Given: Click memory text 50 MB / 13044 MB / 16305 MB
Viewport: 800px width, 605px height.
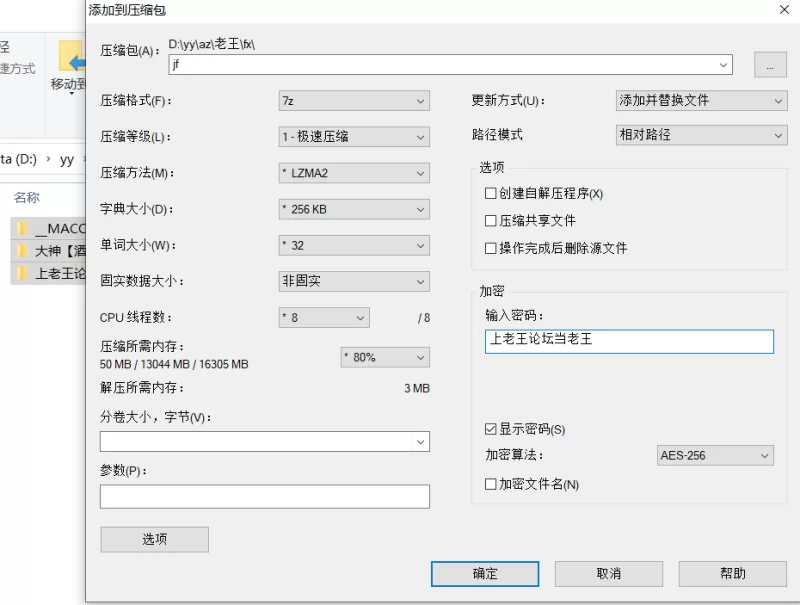Looking at the screenshot, I should click(x=174, y=364).
